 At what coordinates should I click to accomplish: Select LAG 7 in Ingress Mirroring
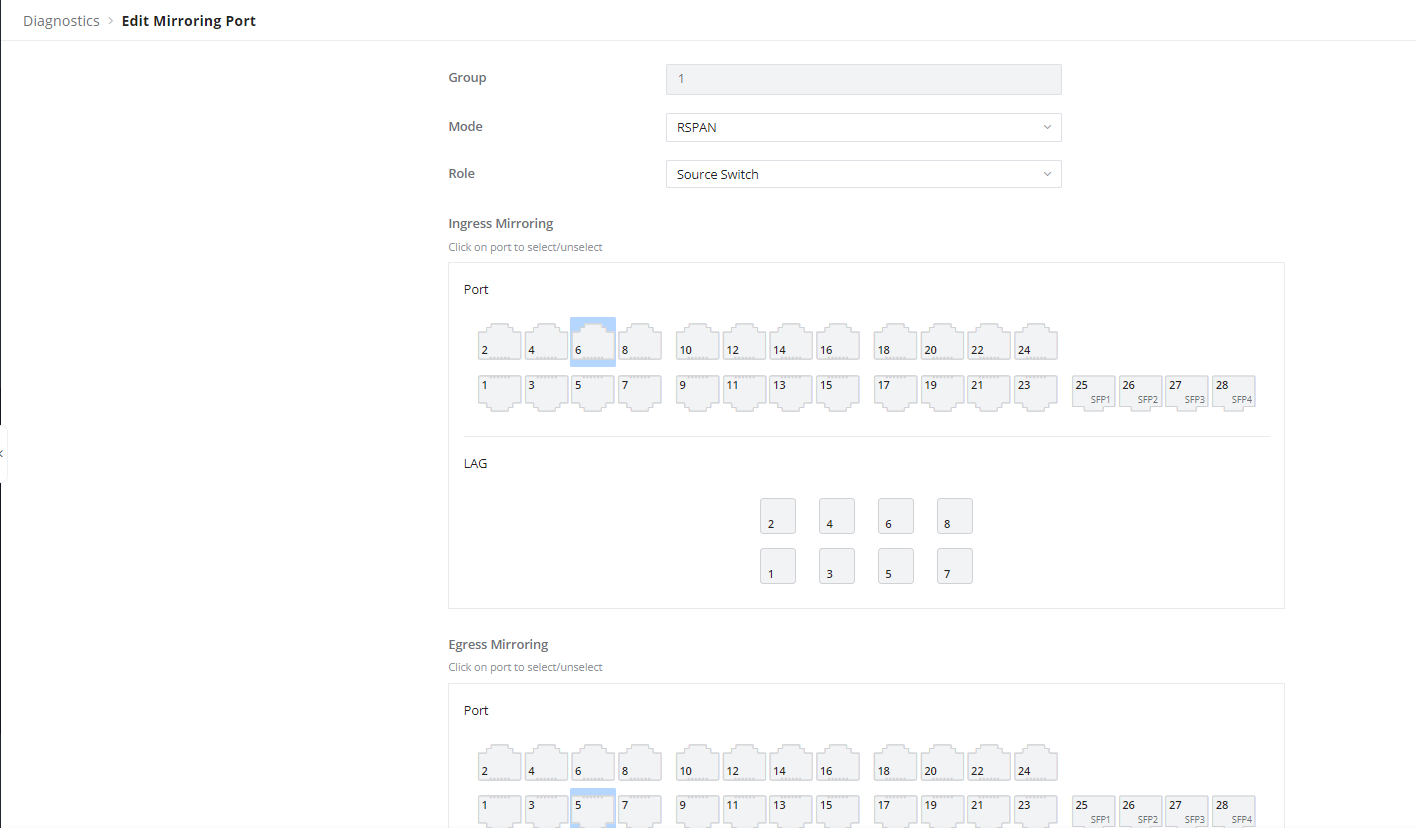coord(955,566)
